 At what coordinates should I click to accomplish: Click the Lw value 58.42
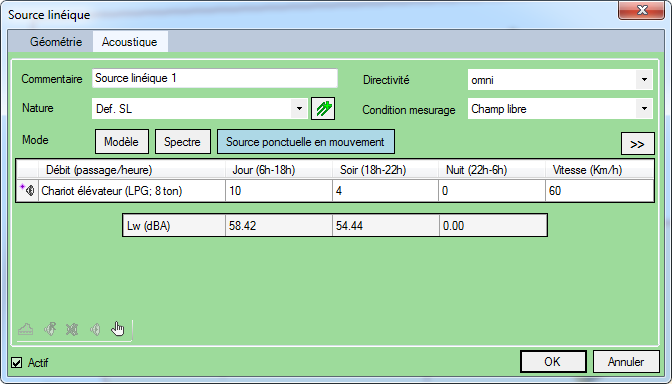point(279,225)
